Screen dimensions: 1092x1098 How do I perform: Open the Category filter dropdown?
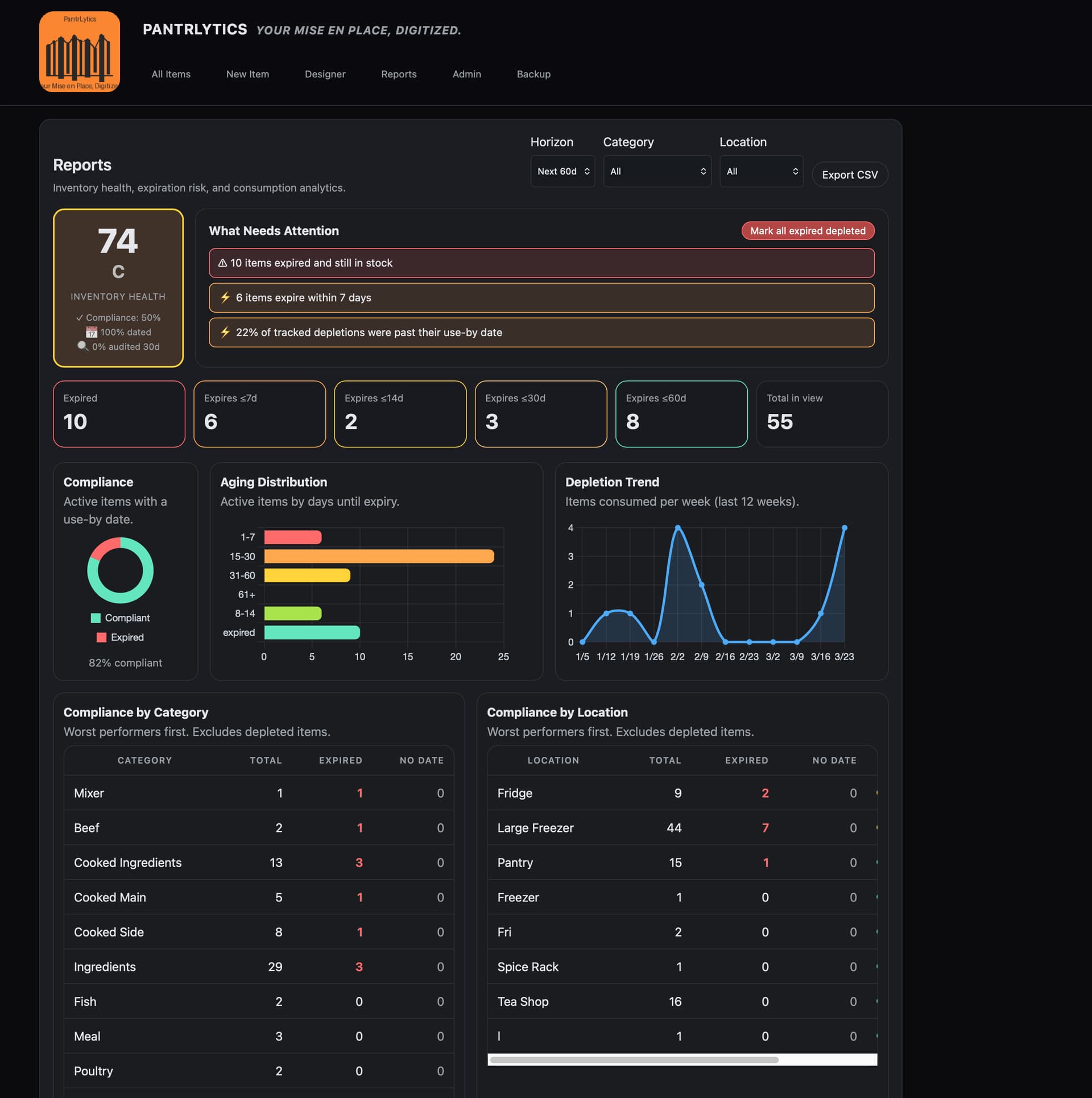[x=657, y=171]
